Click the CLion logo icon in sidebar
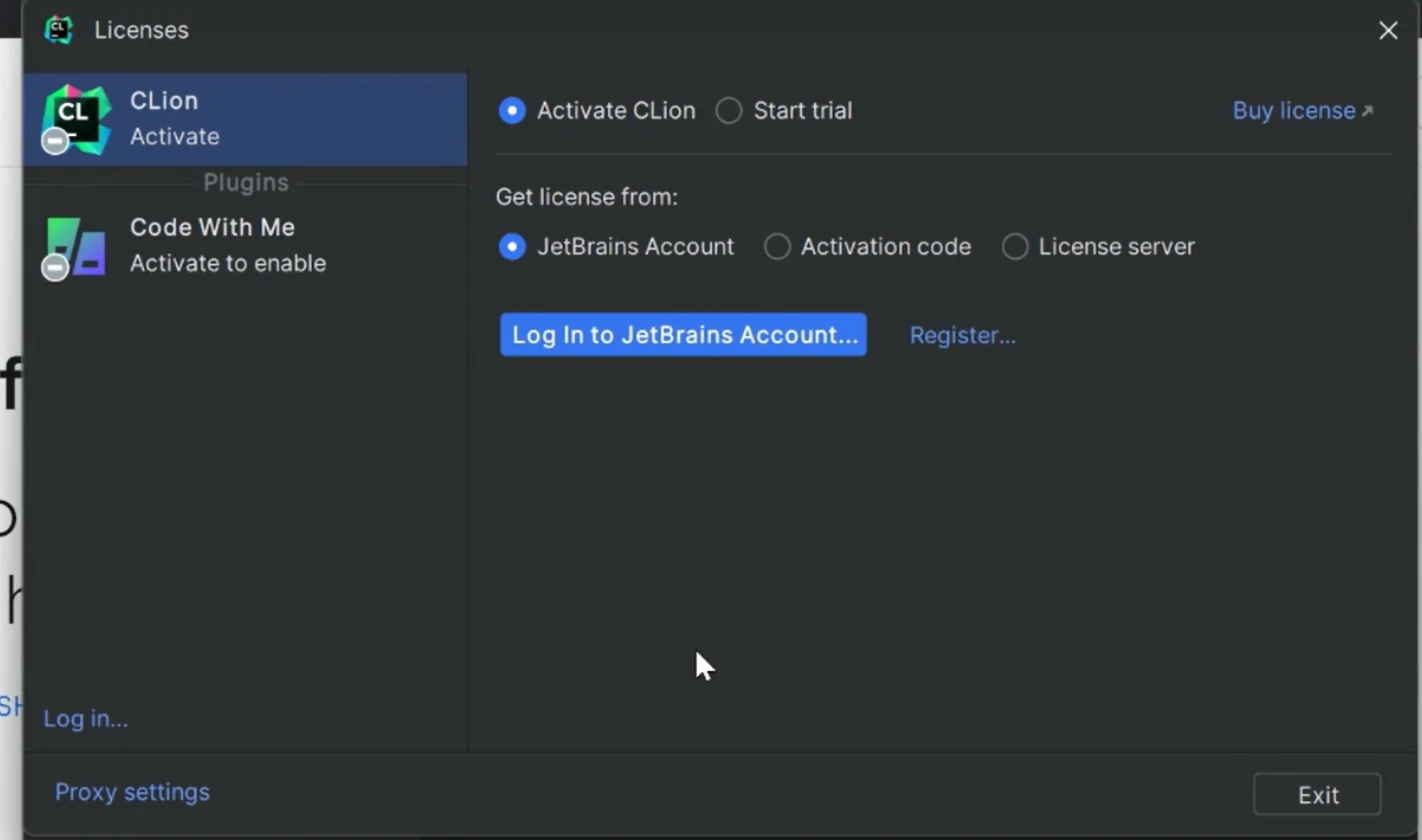The height and width of the screenshot is (840, 1422). [x=76, y=119]
